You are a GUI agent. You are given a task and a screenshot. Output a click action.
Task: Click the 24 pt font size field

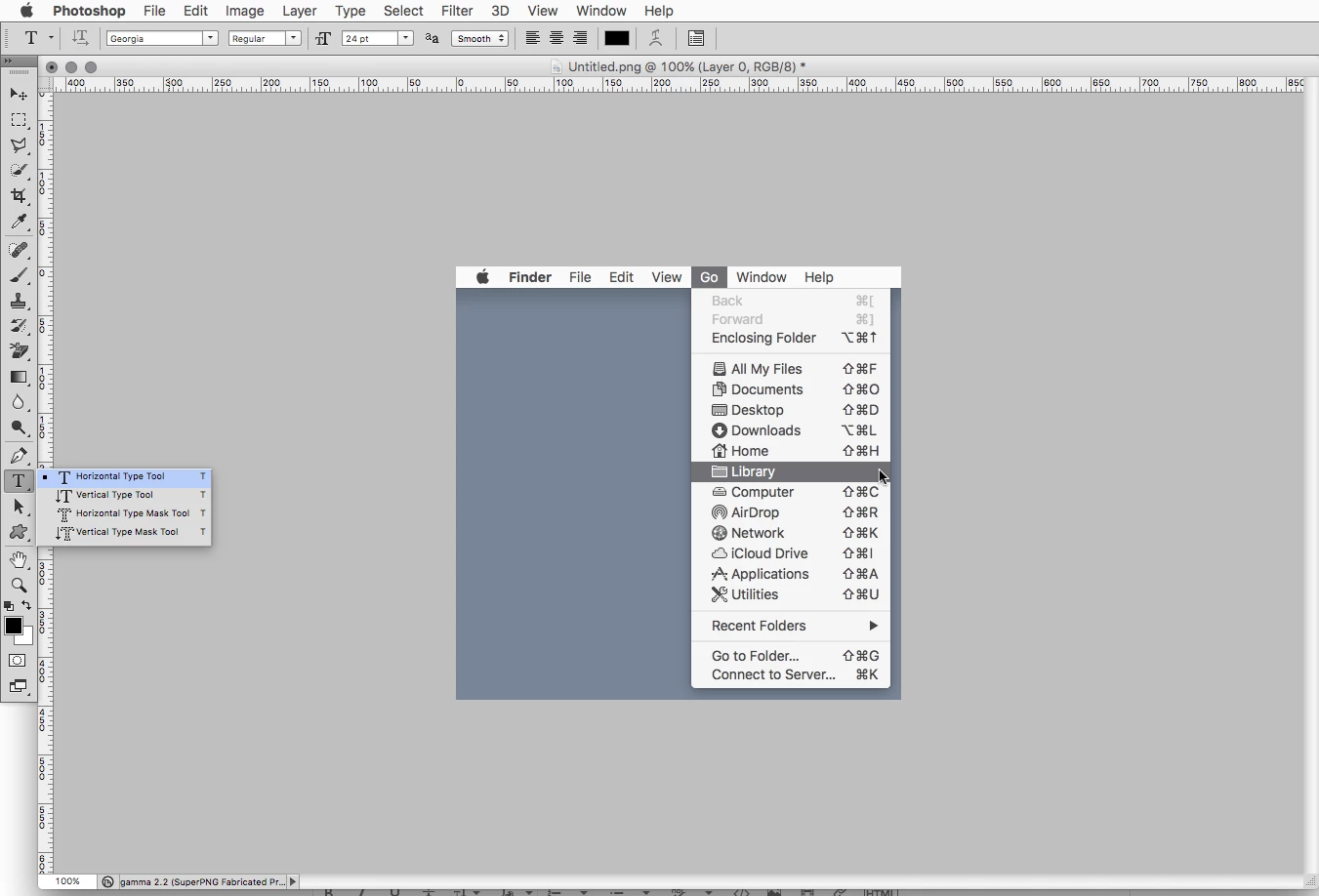click(370, 38)
